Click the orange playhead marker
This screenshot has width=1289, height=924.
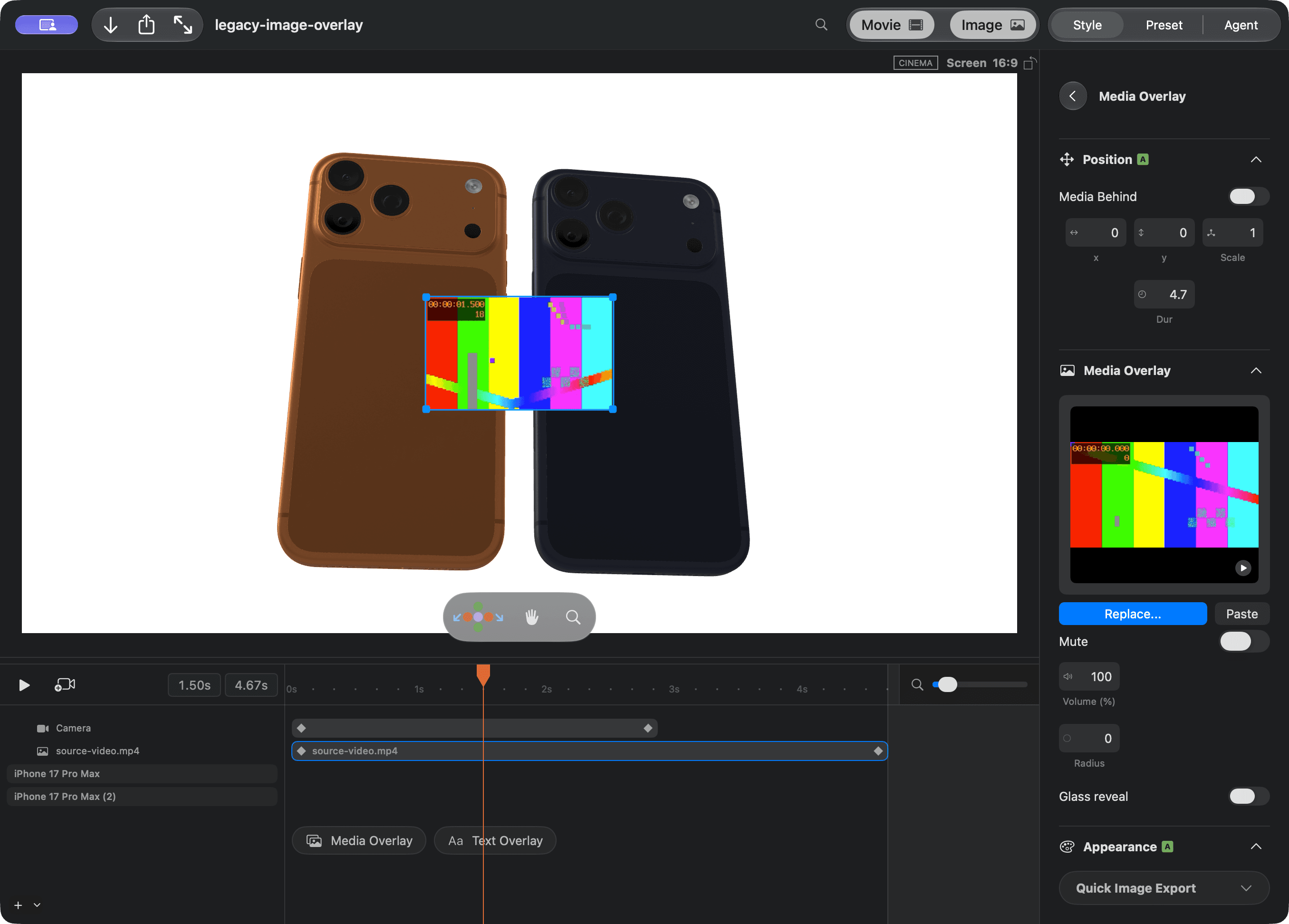click(483, 674)
